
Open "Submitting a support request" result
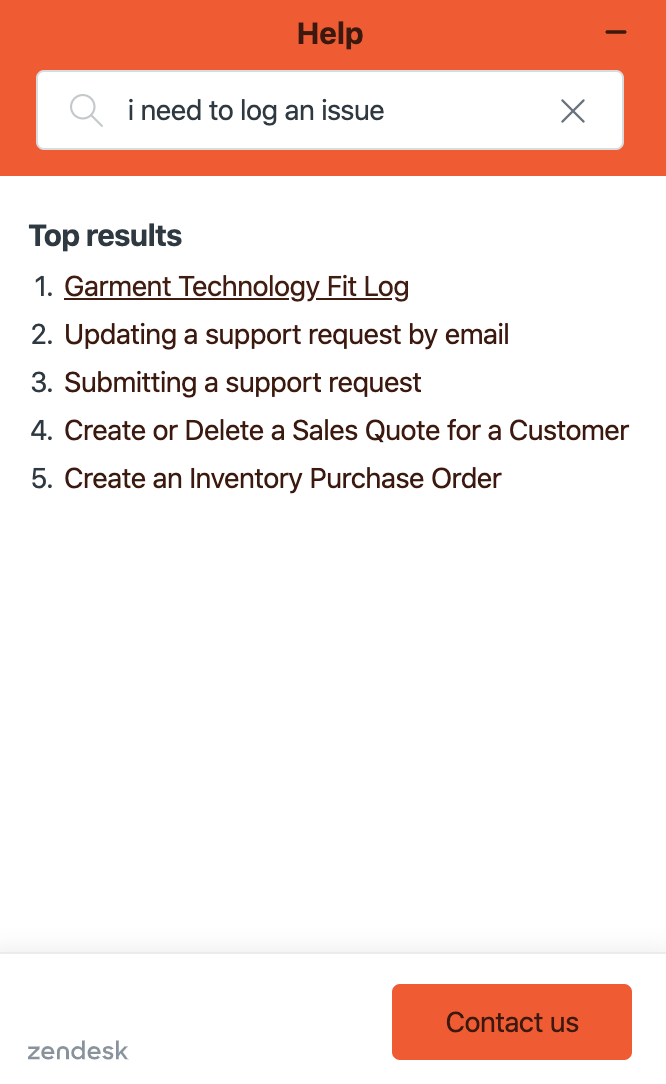tap(242, 382)
